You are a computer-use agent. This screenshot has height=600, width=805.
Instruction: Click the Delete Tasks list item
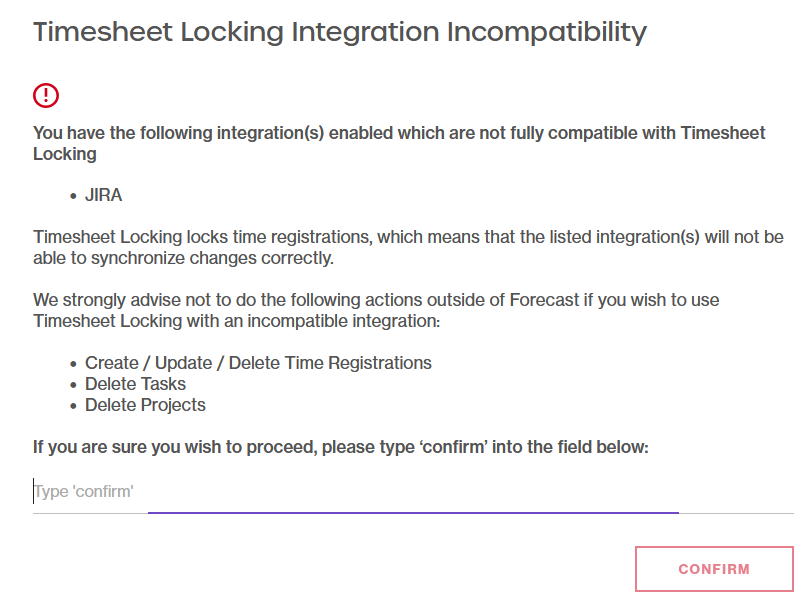point(135,384)
